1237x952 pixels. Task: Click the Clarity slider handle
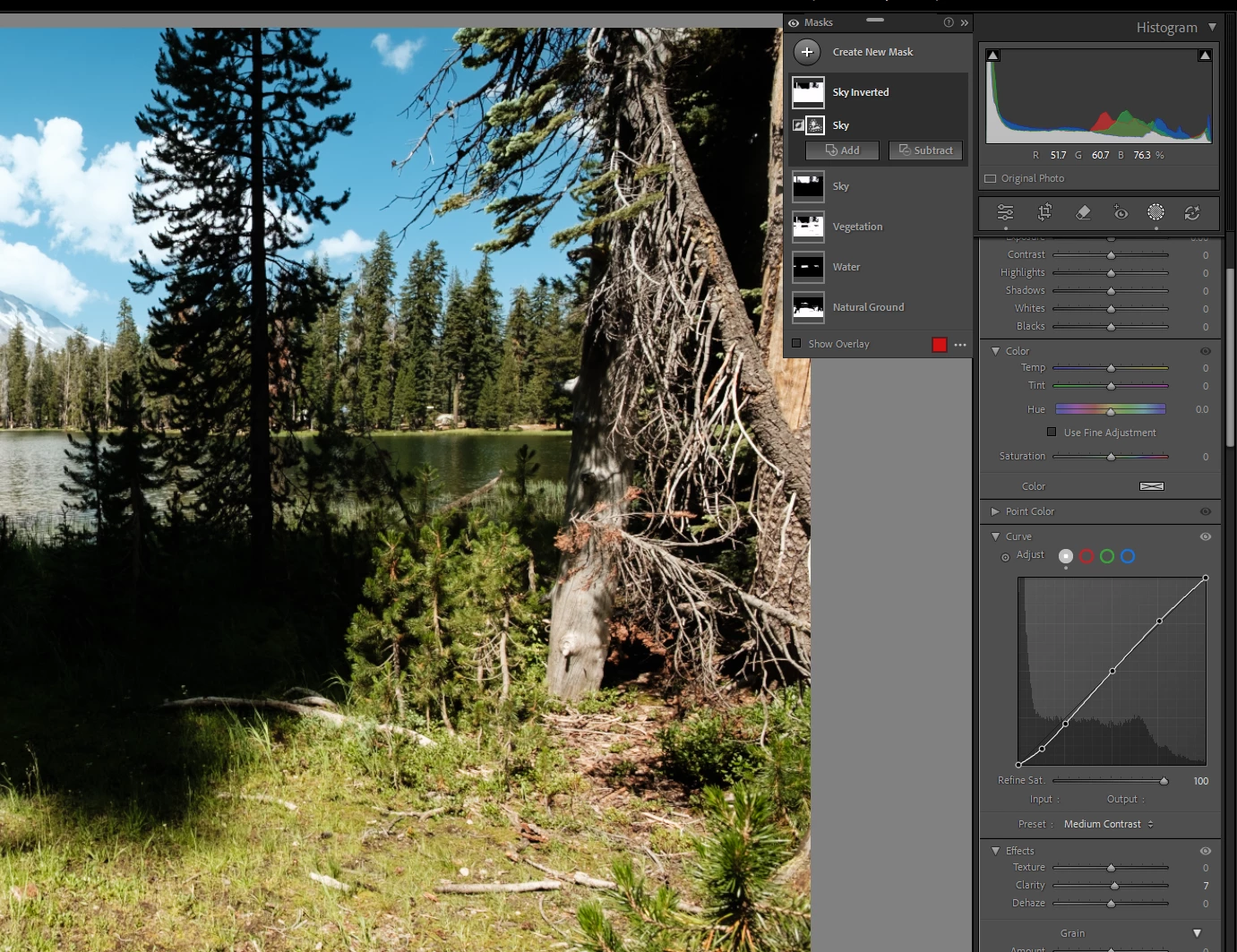pyautogui.click(x=1114, y=886)
